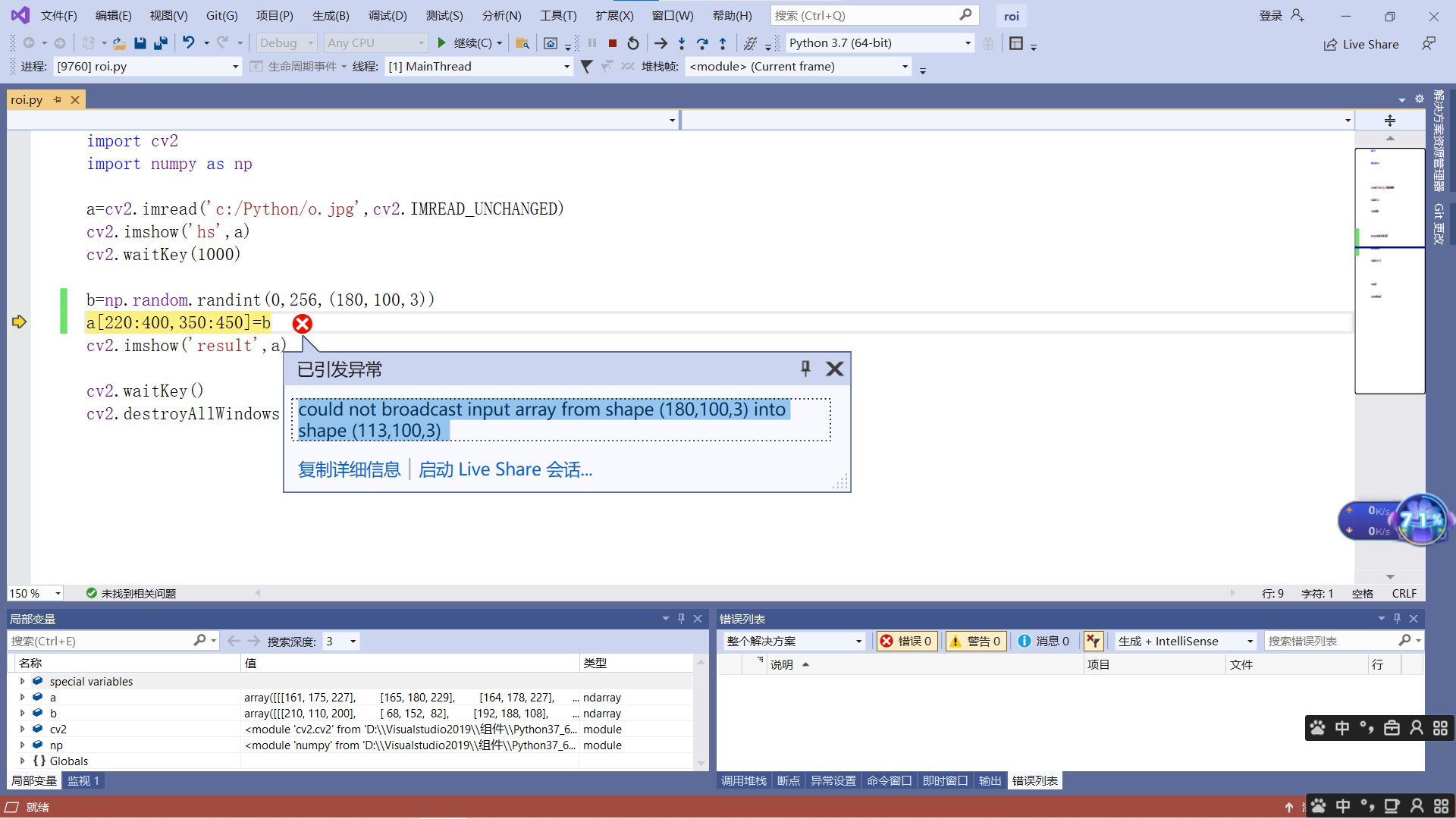Click the Live Share button
Image resolution: width=1456 pixels, height=819 pixels.
point(1361,44)
